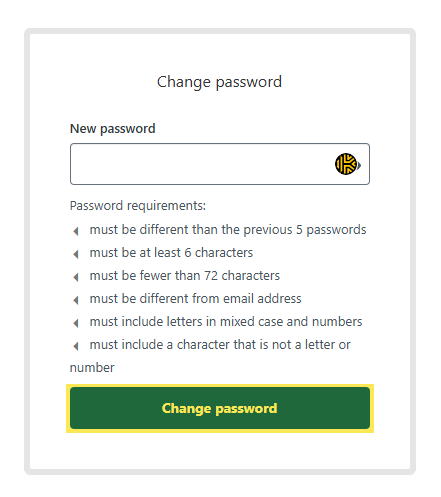The height and width of the screenshot is (497, 441).
Task: Select the Change password heading text
Action: 219,82
